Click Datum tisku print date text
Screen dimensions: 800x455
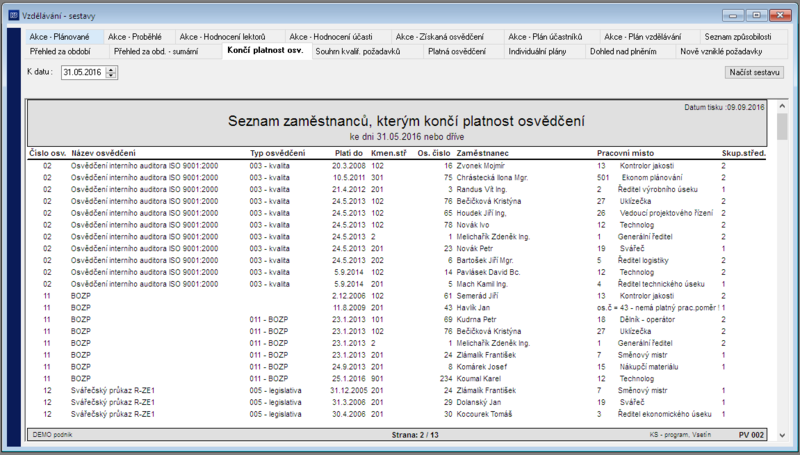tap(724, 107)
